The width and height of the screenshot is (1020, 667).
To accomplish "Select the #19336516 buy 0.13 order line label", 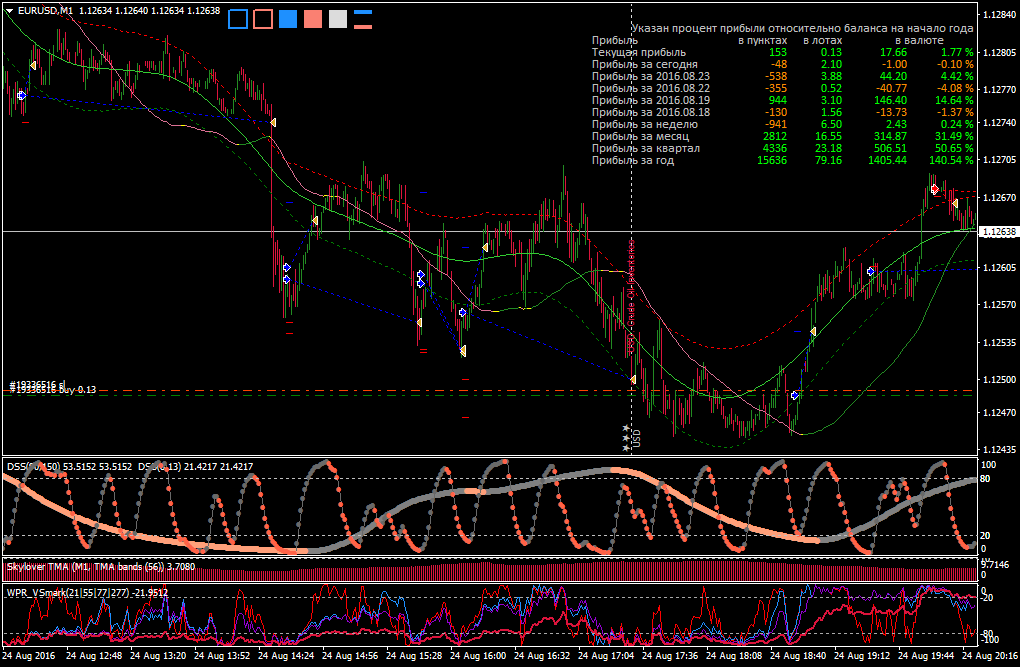I will [x=53, y=390].
